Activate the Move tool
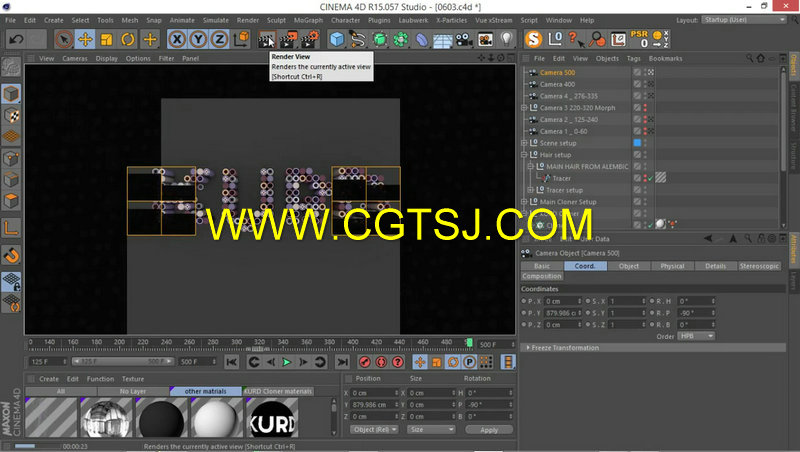 (x=85, y=39)
